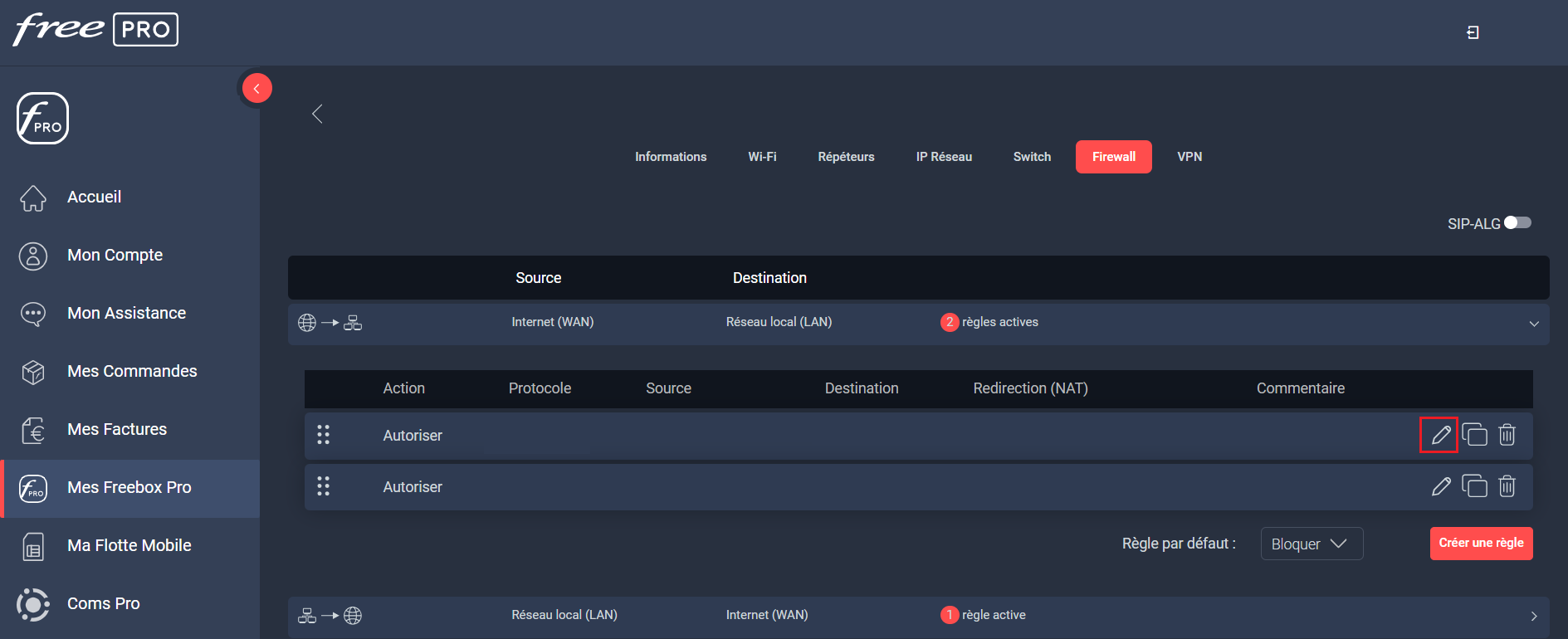1568x639 pixels.
Task: Delete the second Autoriser rule
Action: (x=1507, y=486)
